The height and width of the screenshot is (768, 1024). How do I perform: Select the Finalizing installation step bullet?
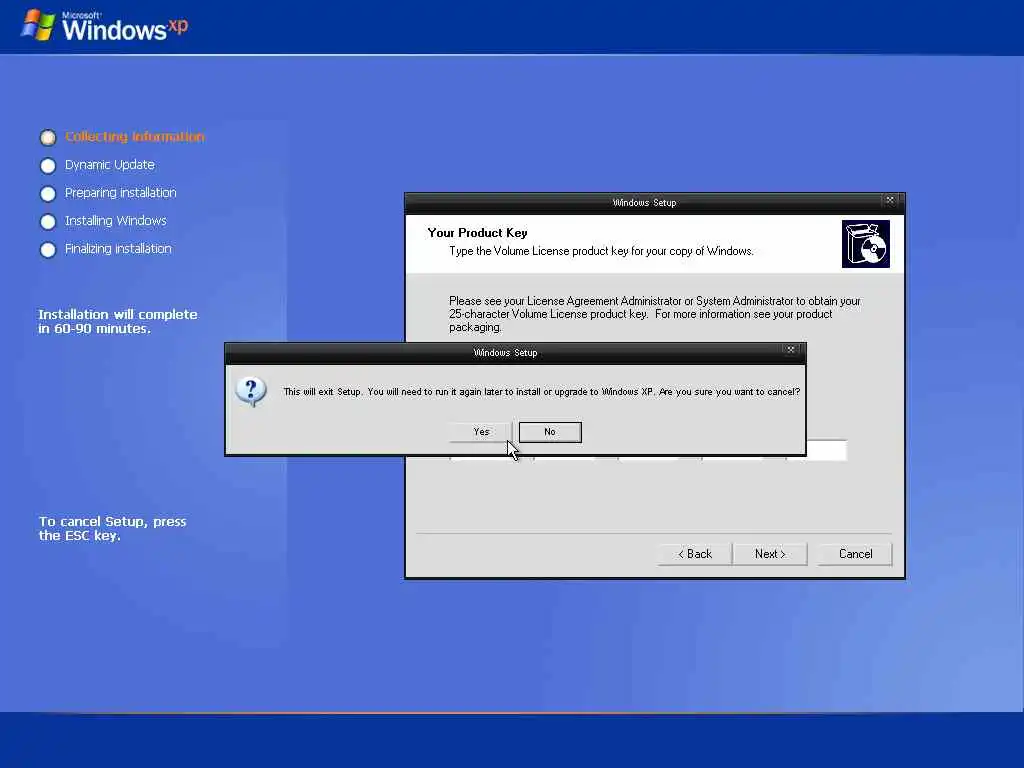pyautogui.click(x=48, y=250)
